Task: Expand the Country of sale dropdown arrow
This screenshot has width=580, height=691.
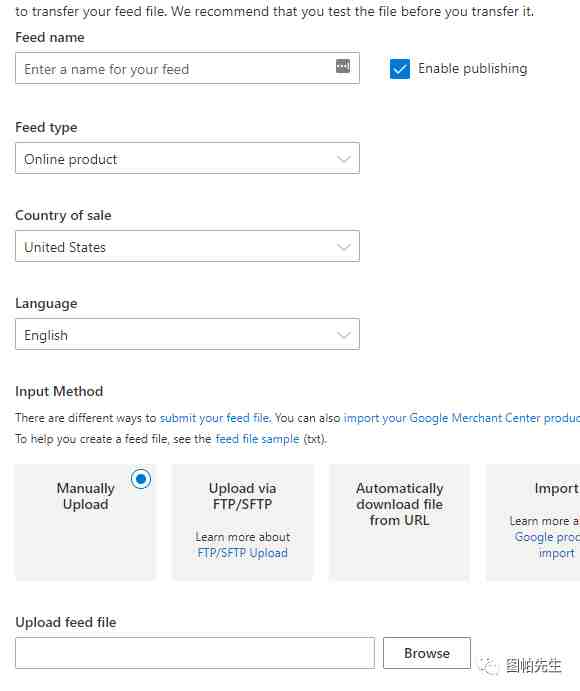Action: 344,247
